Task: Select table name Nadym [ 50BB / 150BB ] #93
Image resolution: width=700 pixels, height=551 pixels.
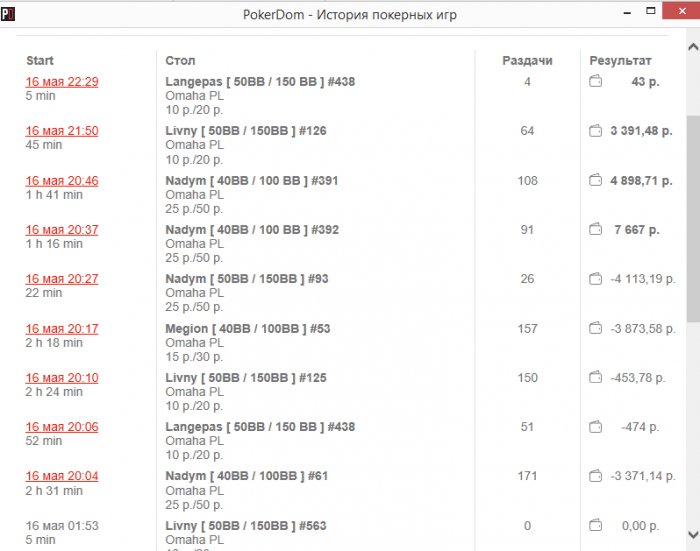Action: pyautogui.click(x=247, y=279)
